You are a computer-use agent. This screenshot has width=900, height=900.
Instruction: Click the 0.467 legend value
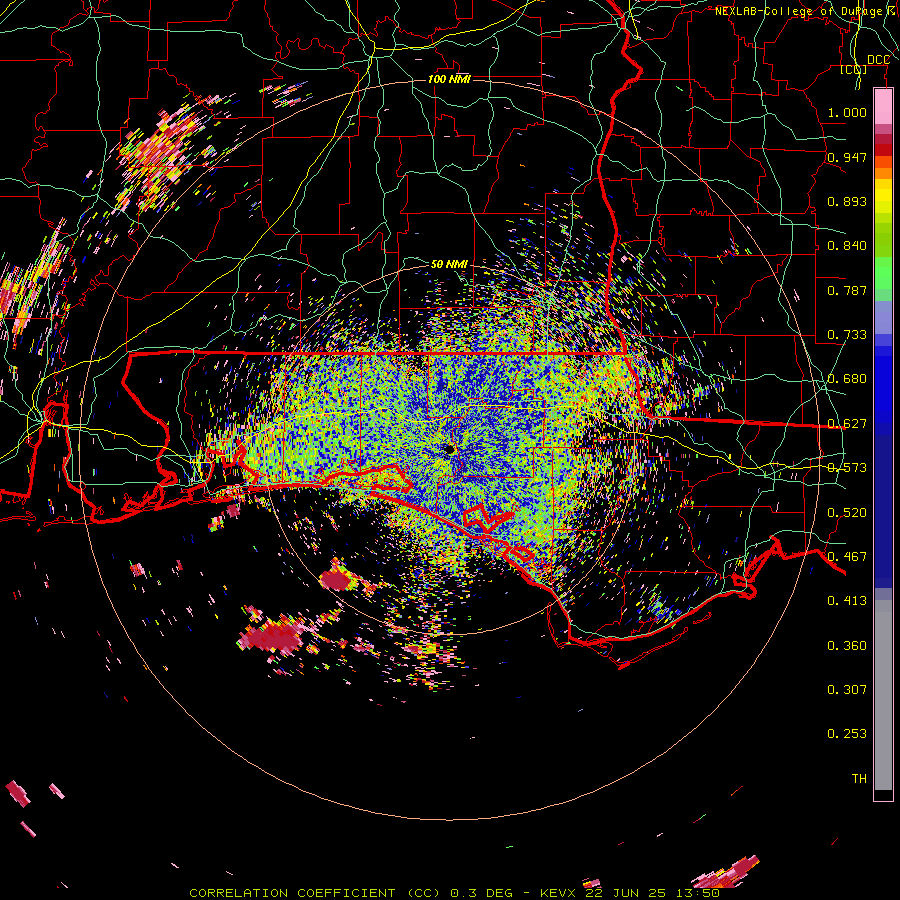847,557
